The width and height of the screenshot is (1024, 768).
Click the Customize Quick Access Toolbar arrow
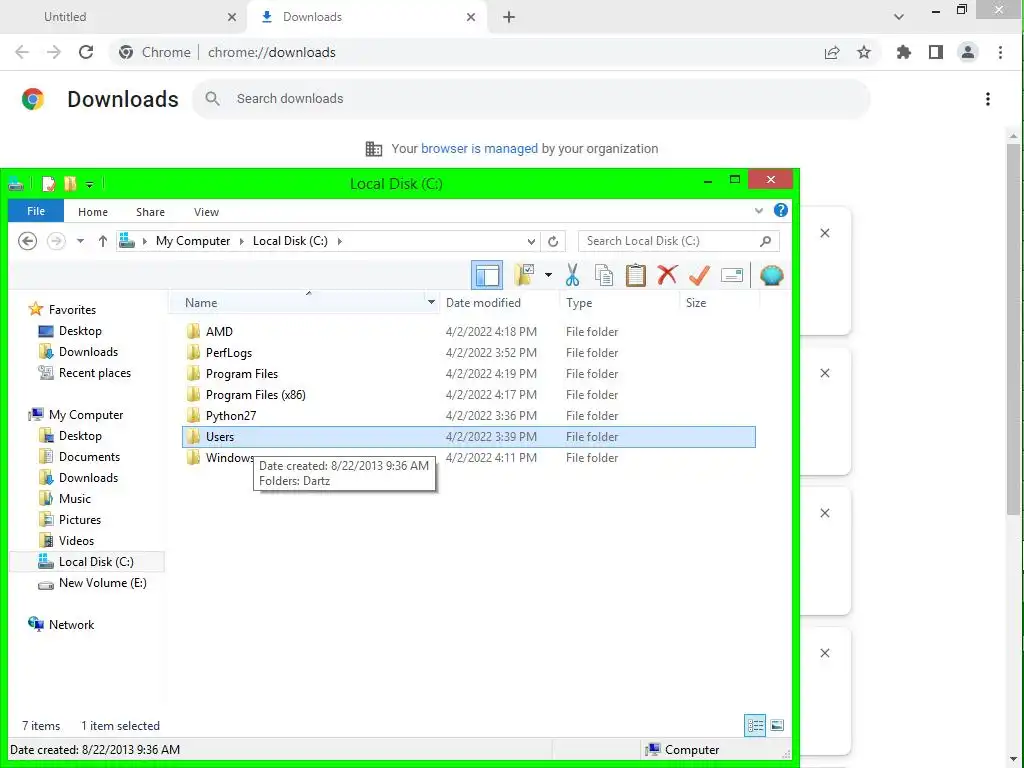point(89,185)
